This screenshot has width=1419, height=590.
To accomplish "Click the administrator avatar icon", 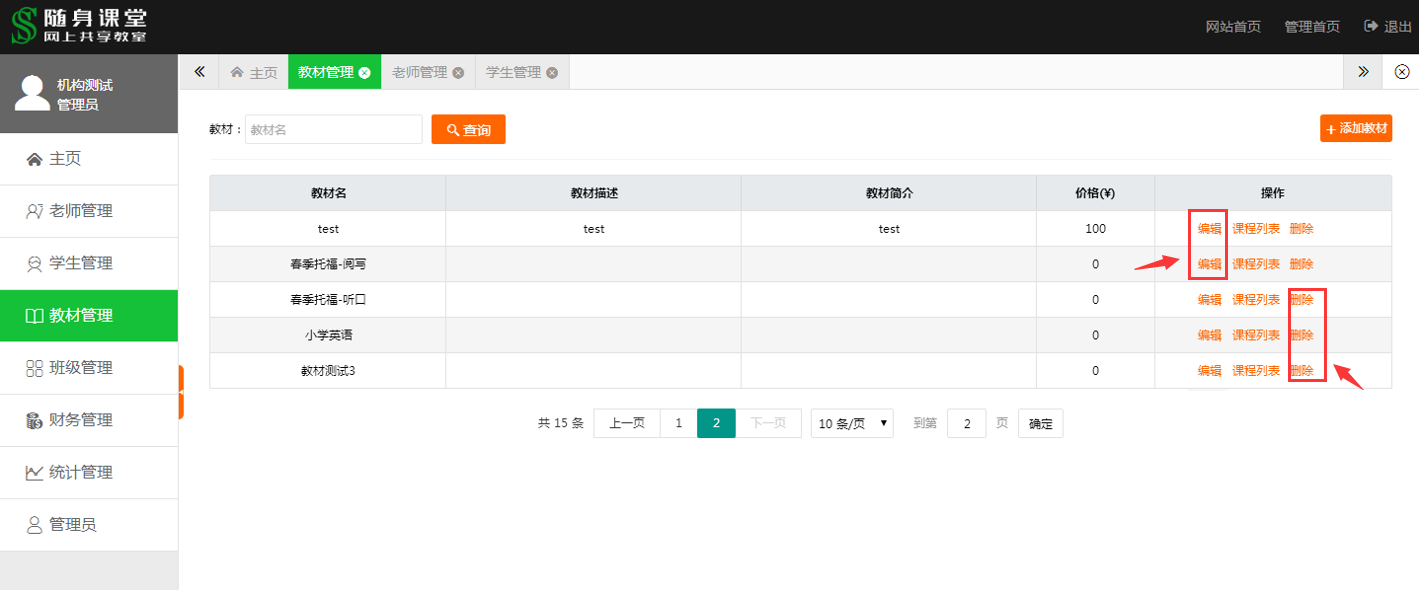I will [x=32, y=93].
